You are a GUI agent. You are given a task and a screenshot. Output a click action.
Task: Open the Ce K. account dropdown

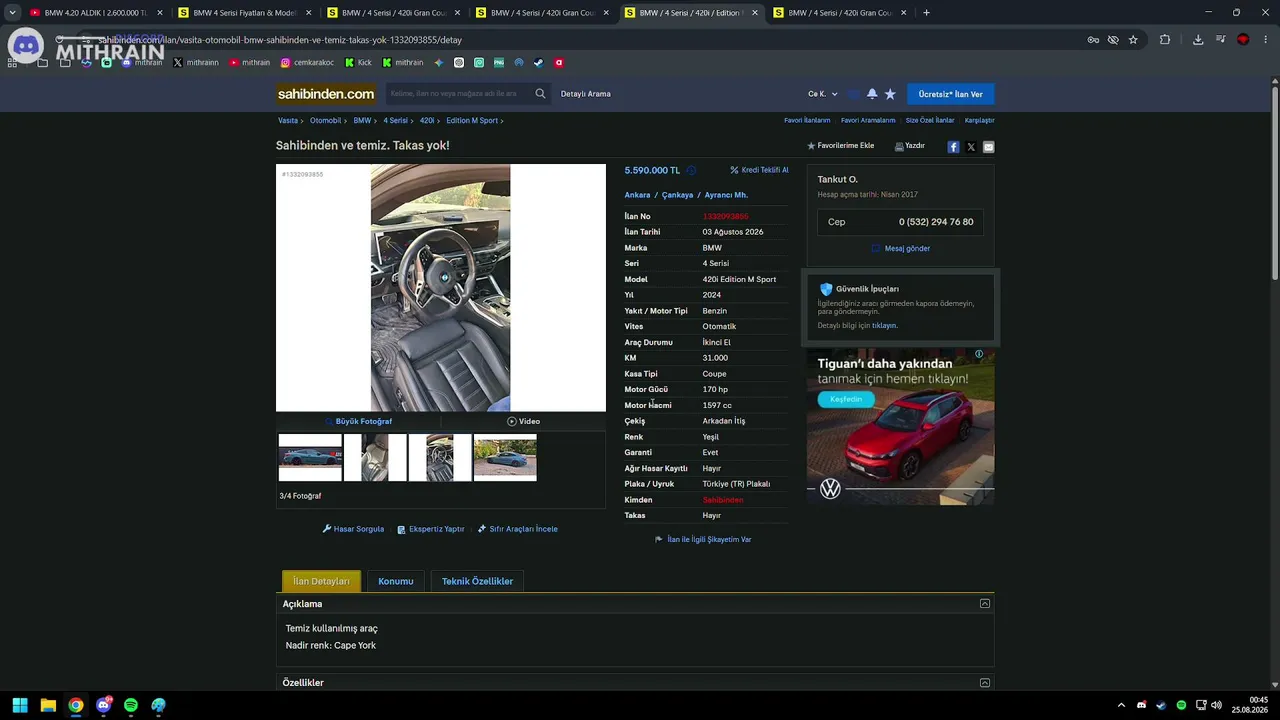(x=823, y=94)
